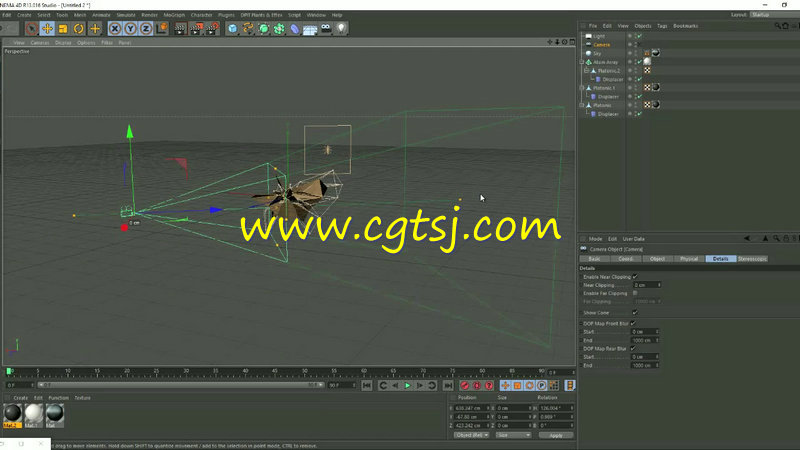Image resolution: width=800 pixels, height=450 pixels.
Task: Select the white material thumbnail
Action: (x=34, y=413)
